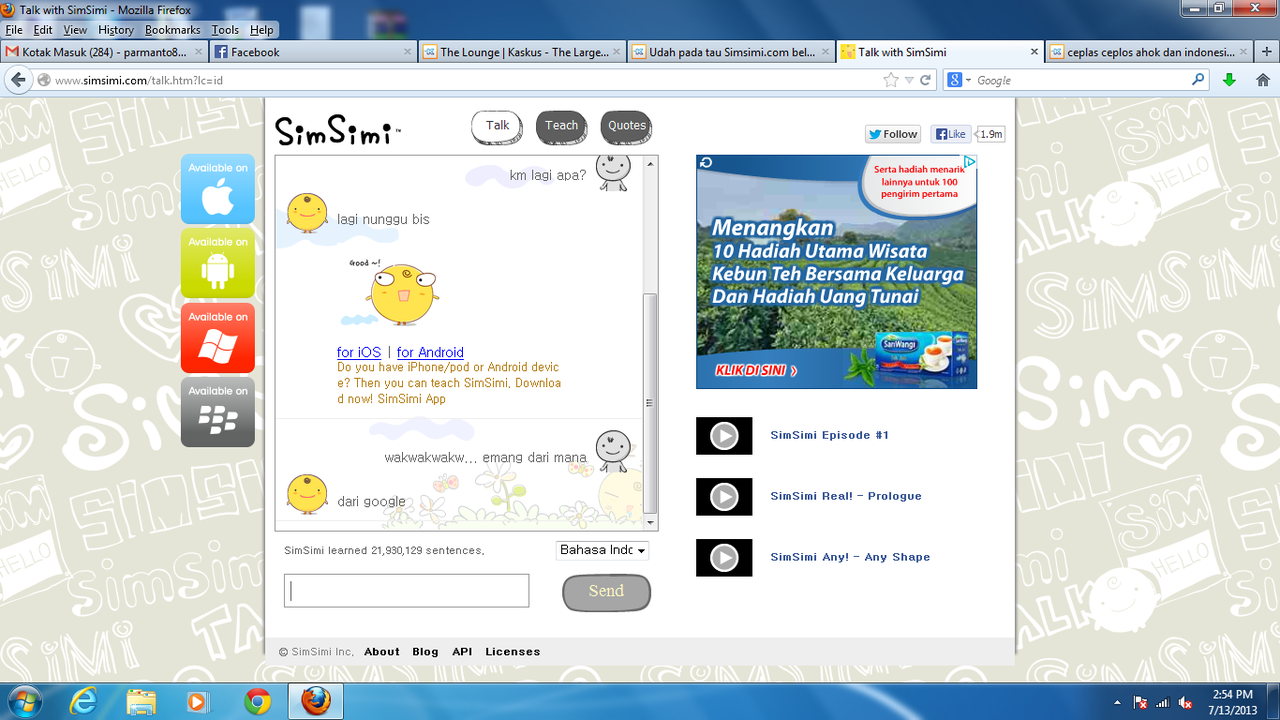Open the Bookmarks menu
The image size is (1280, 720).
click(173, 30)
